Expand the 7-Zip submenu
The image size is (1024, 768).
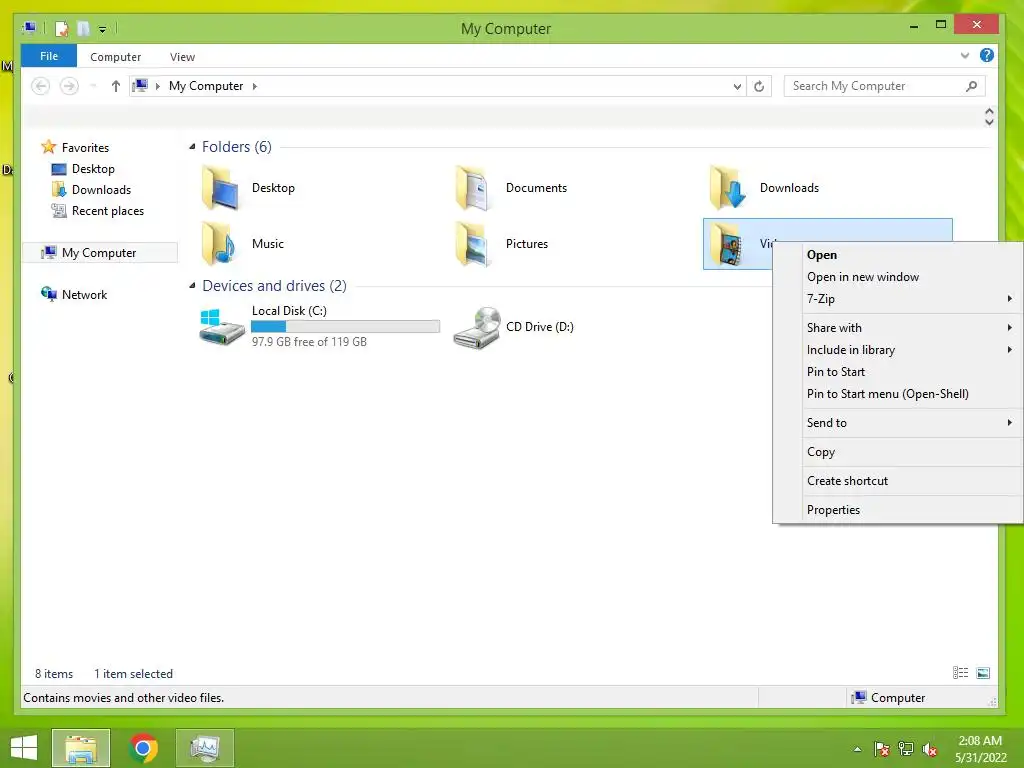pos(1010,298)
